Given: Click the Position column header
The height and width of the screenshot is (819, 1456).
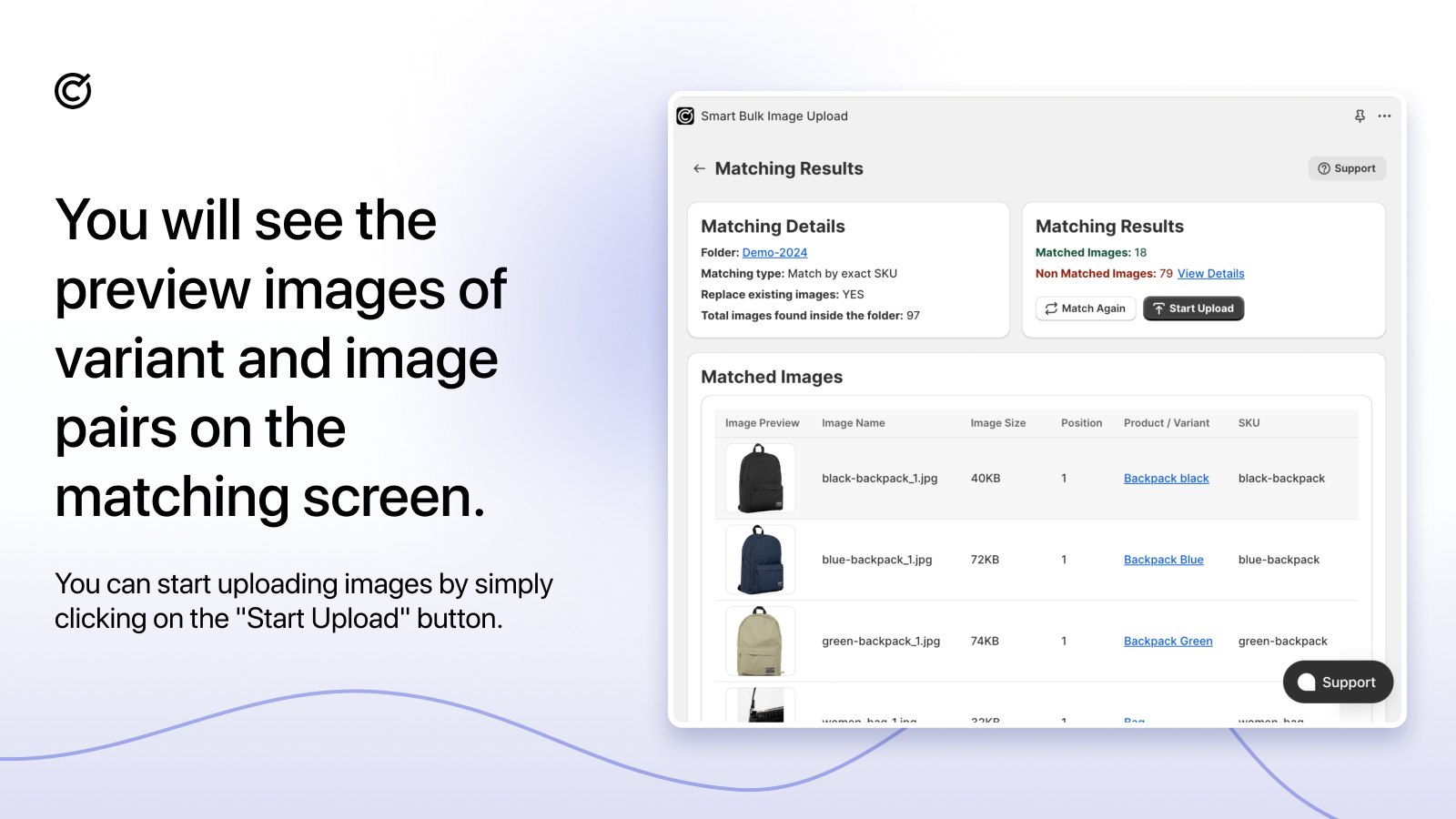Looking at the screenshot, I should click(1081, 423).
